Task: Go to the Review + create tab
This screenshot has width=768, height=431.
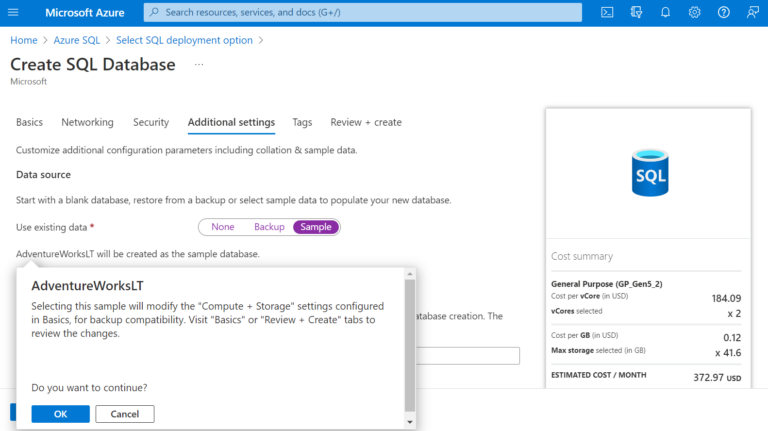Action: (366, 122)
